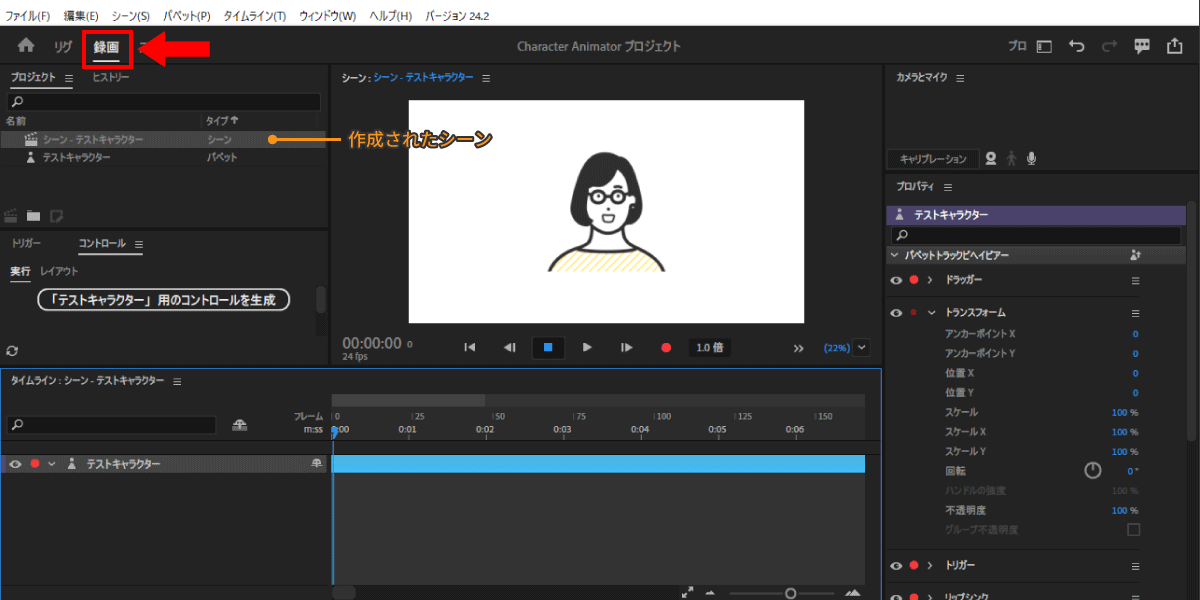1200x600 pixels.
Task: Click the new scene clapperboard icon in Project panel
Action: 12,215
